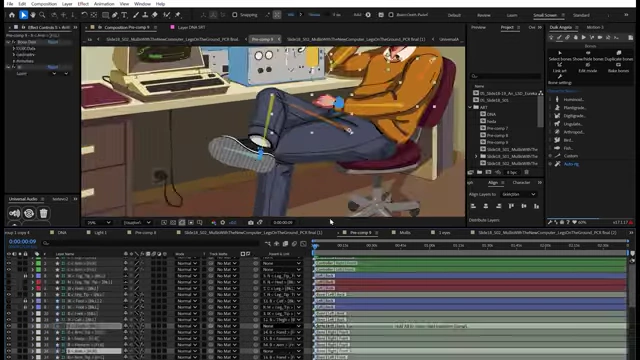Viewport: 640px width, 360px height.
Task: Select the Type text tool
Action: point(124,15)
